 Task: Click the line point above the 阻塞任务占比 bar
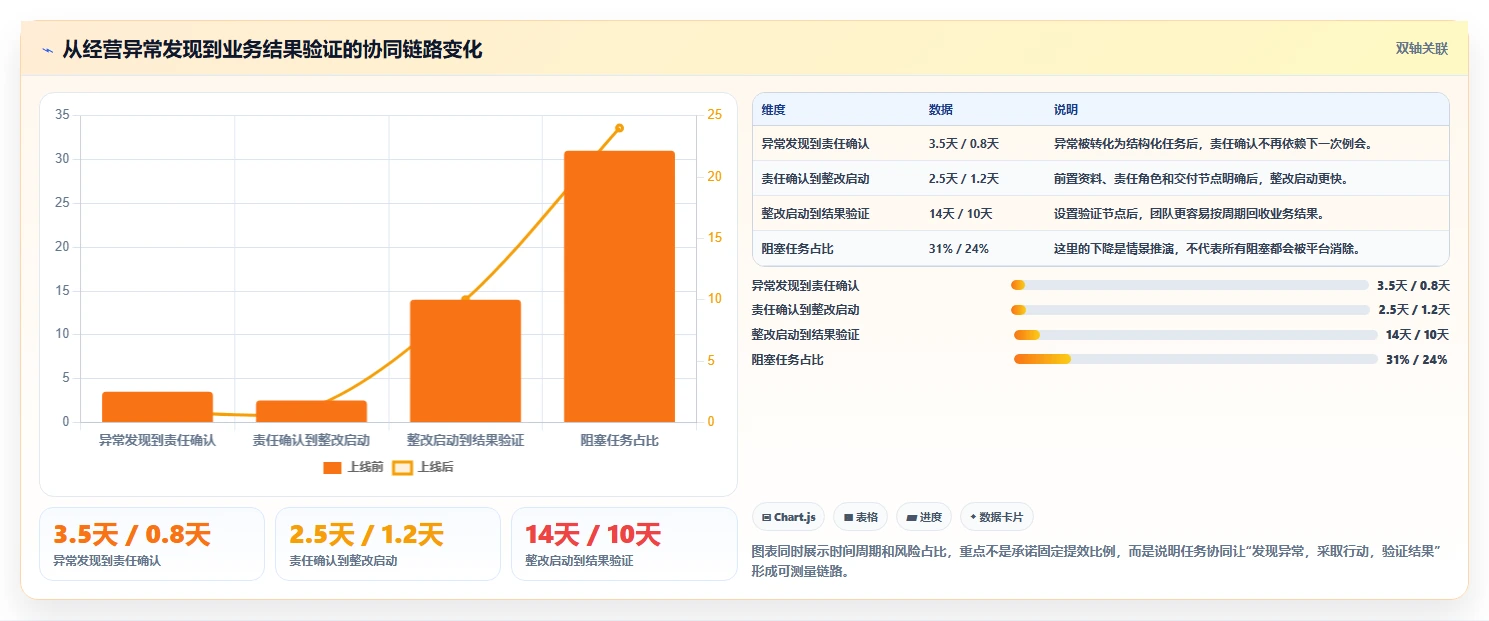coord(619,128)
